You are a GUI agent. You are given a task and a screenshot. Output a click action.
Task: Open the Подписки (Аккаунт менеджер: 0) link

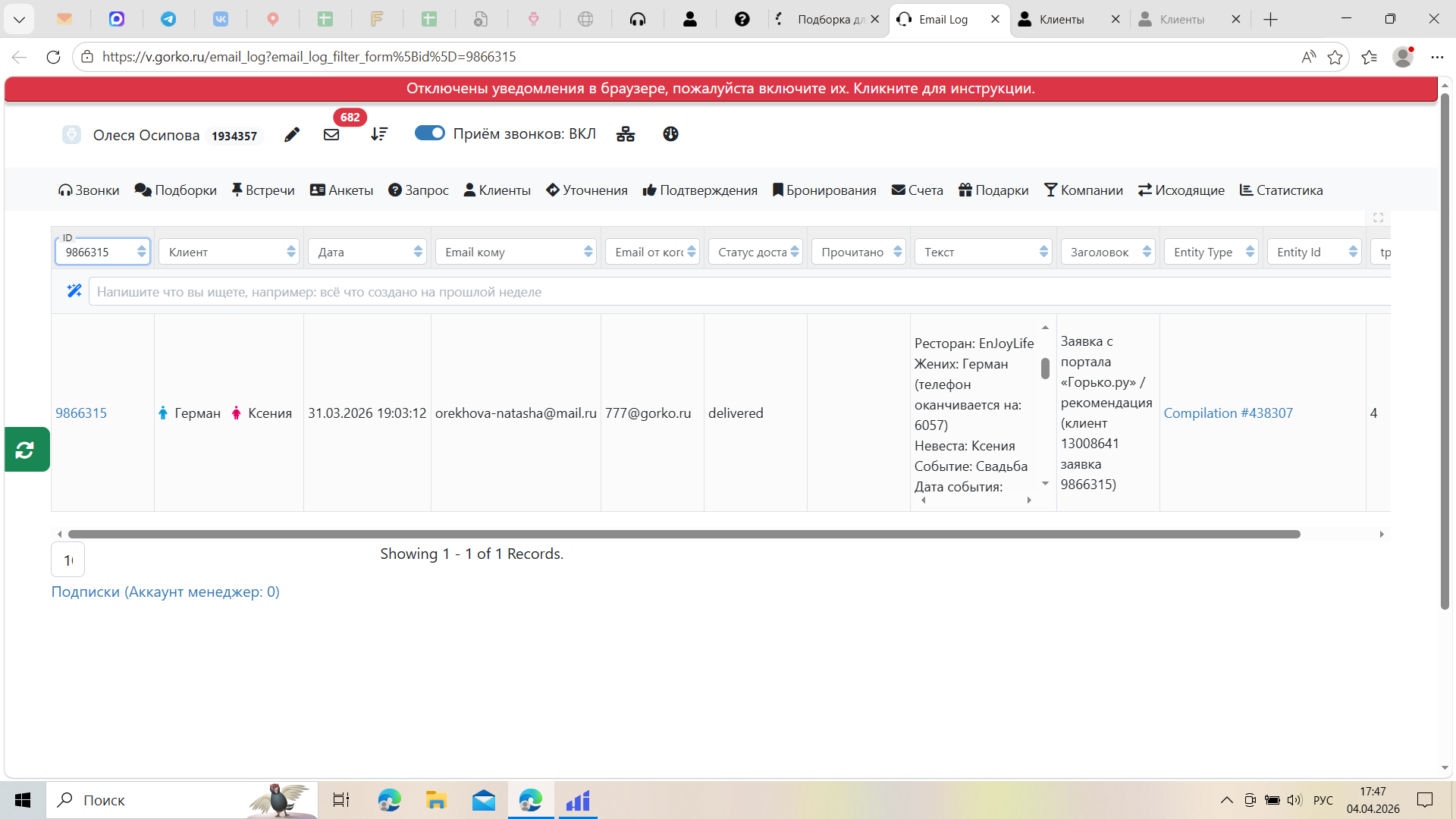coord(165,592)
